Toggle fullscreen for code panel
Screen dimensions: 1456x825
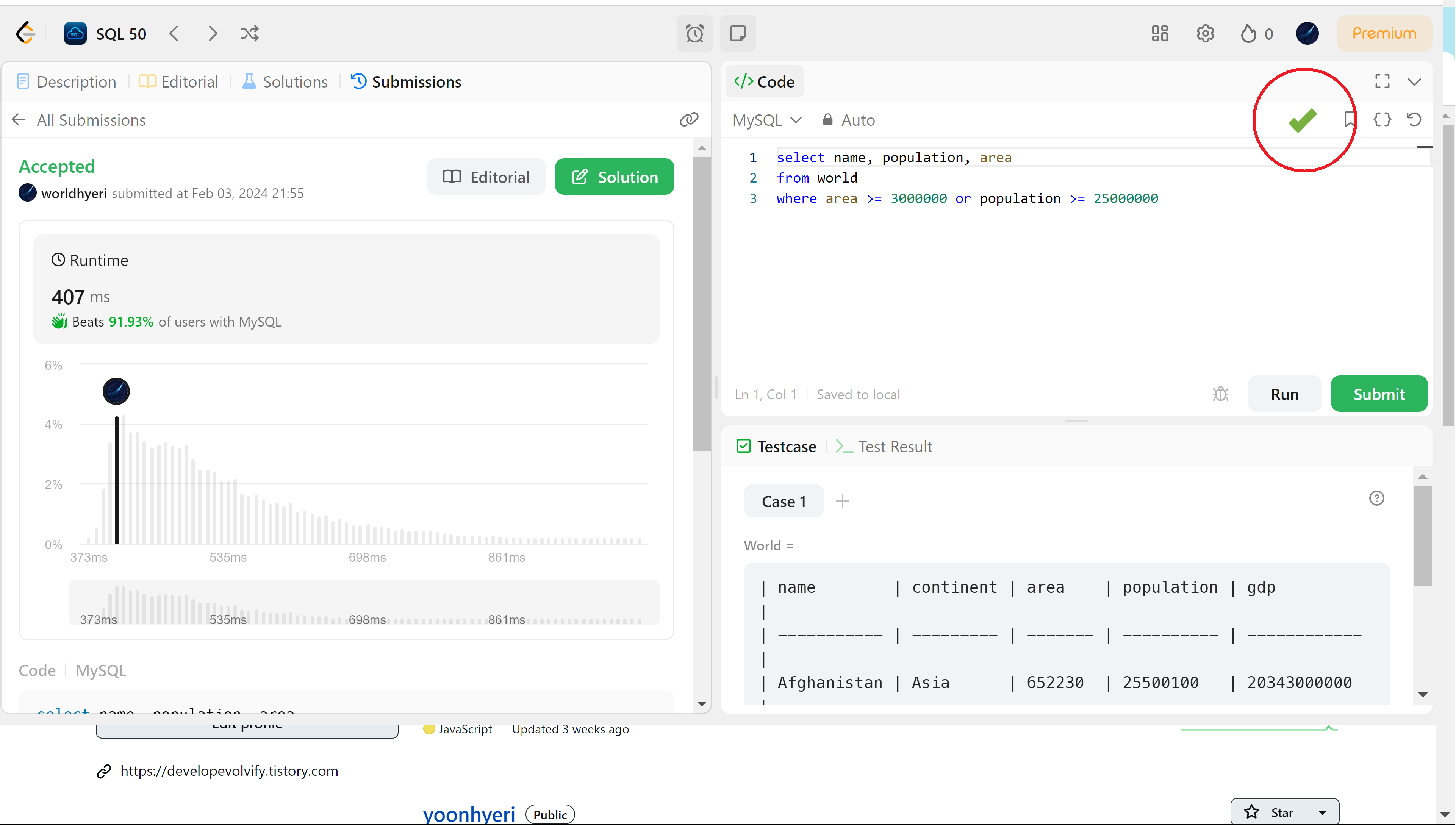[x=1382, y=81]
